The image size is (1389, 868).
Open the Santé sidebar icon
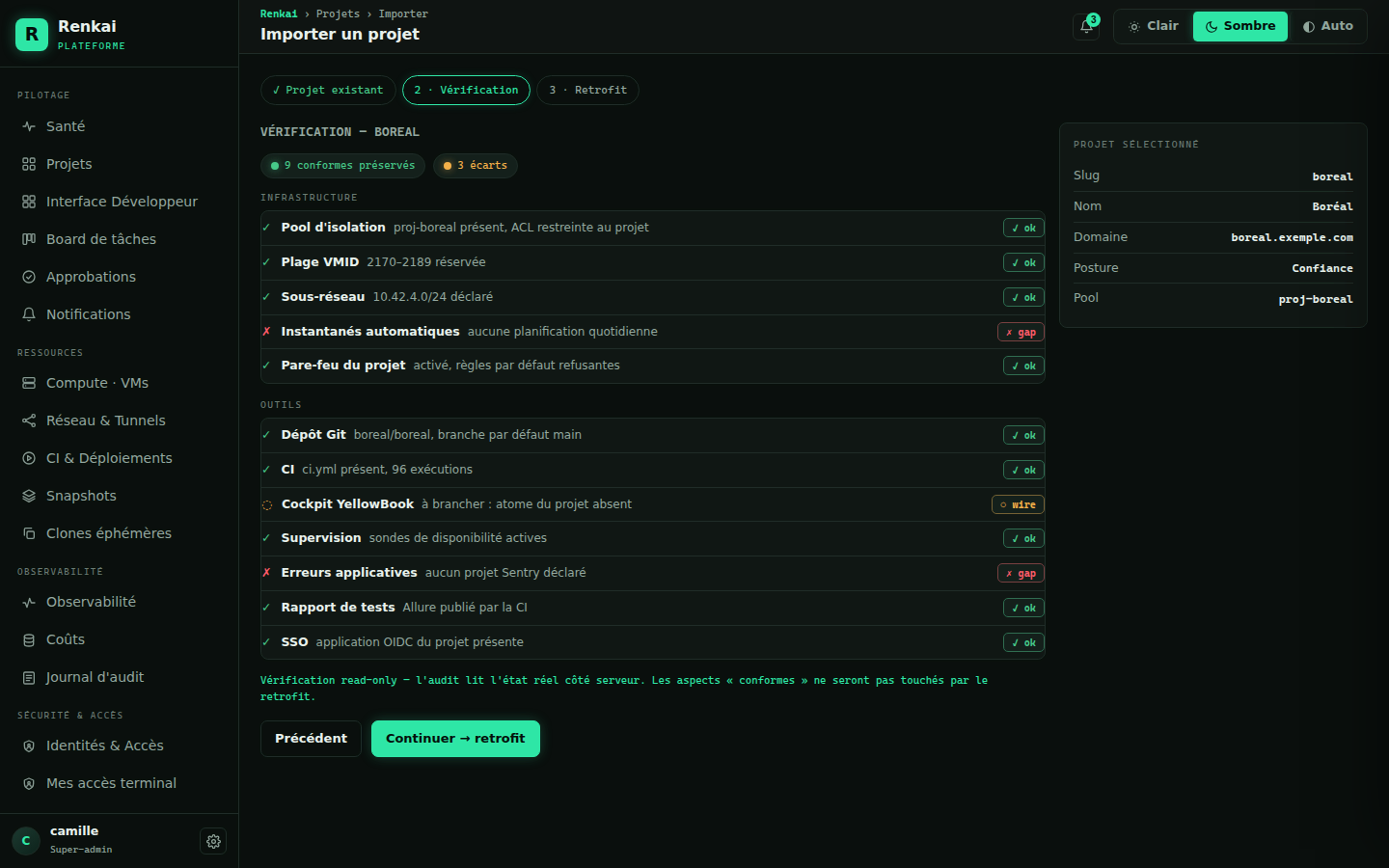[29, 126]
